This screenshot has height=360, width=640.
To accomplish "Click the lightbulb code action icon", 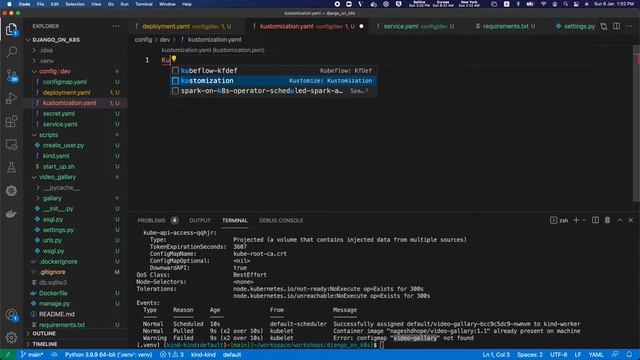I will tap(174, 59).
